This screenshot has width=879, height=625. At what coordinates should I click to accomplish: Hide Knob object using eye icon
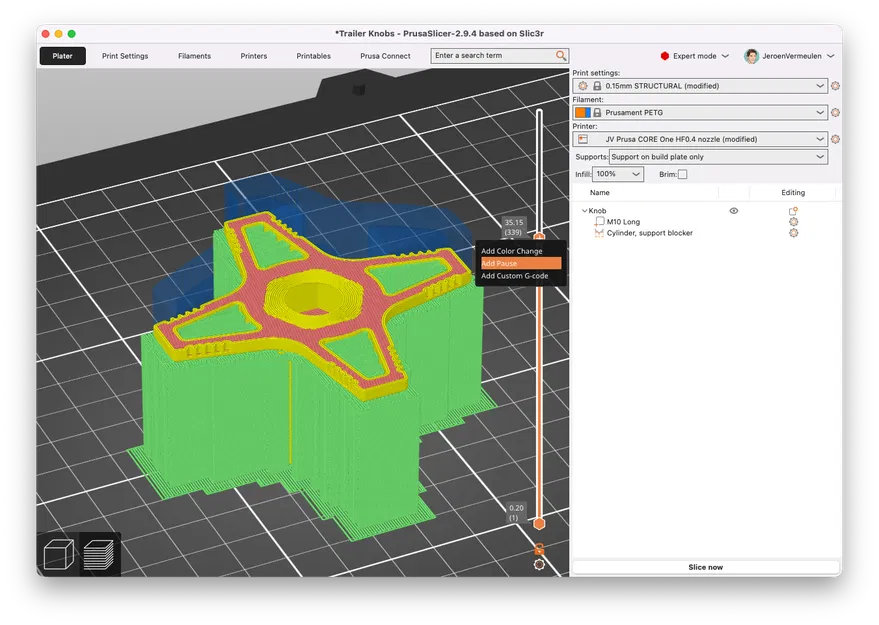click(x=734, y=211)
